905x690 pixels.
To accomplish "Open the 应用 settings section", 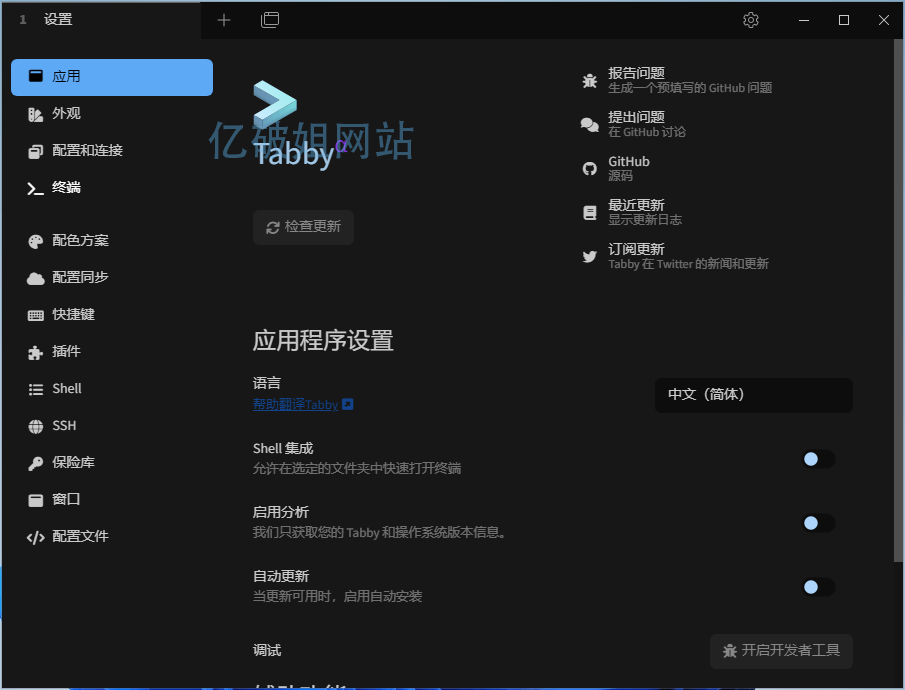I will pos(112,77).
